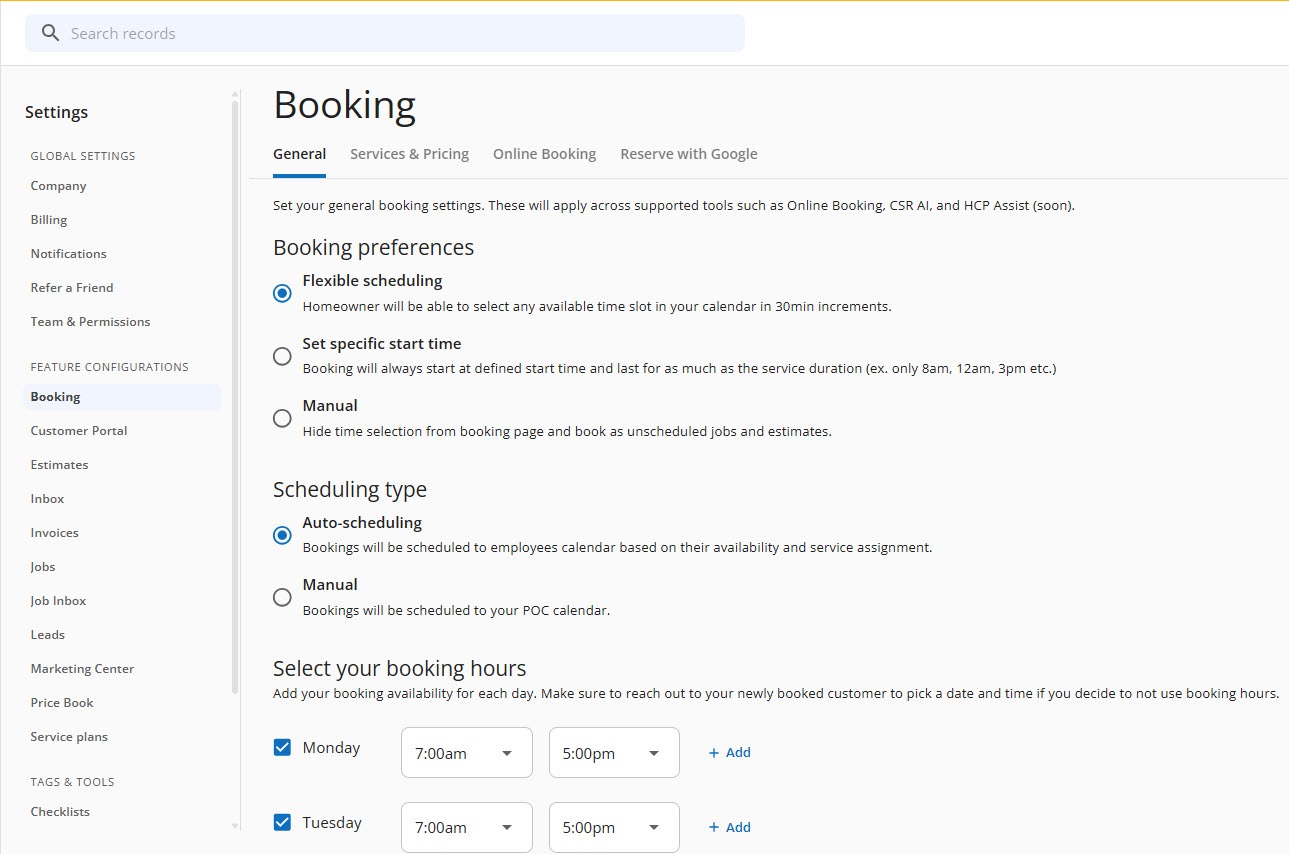Open Monday start time 7:00am dropdown
1289x854 pixels.
[x=467, y=752]
